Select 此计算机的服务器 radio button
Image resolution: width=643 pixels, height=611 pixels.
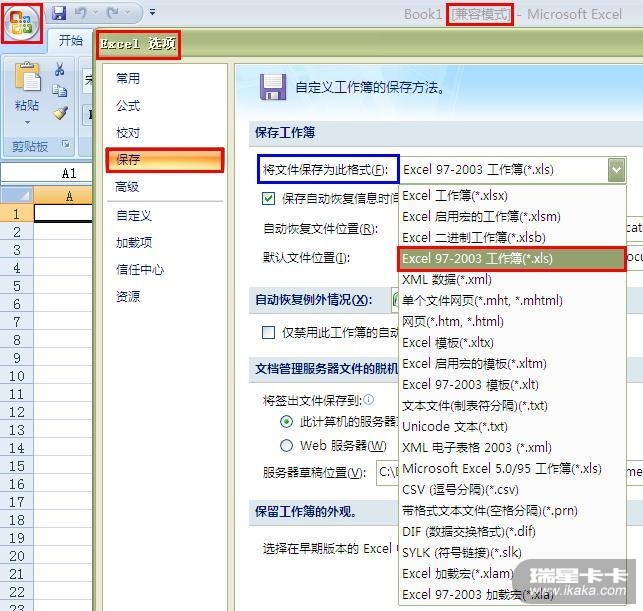pos(286,422)
